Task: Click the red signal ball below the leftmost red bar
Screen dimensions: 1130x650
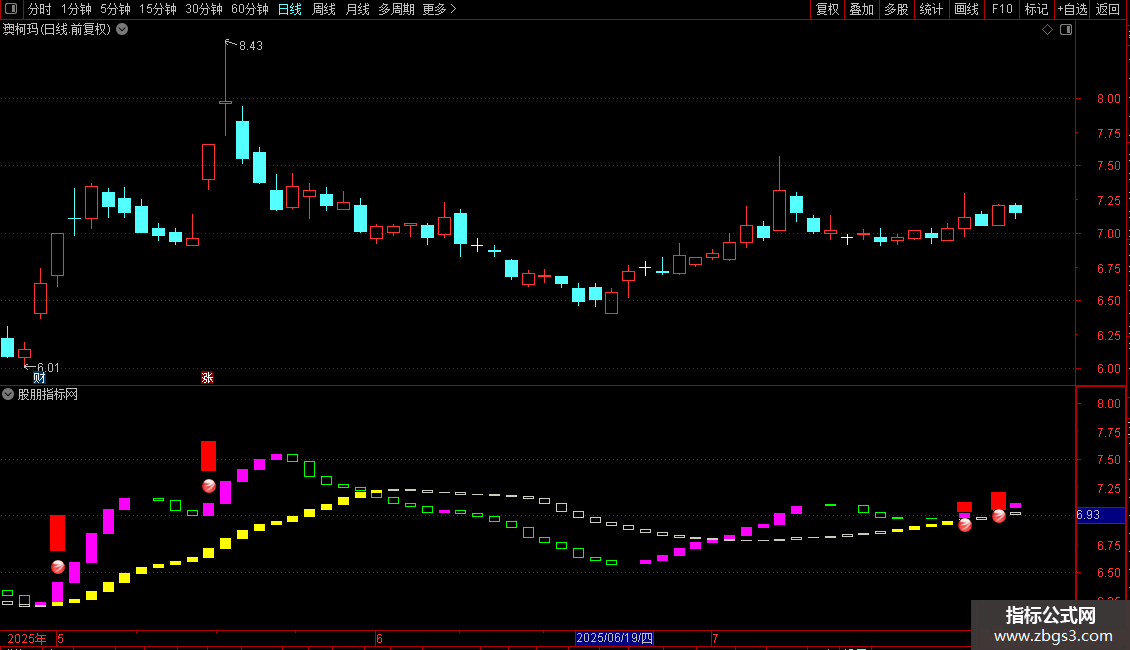Action: click(x=58, y=567)
